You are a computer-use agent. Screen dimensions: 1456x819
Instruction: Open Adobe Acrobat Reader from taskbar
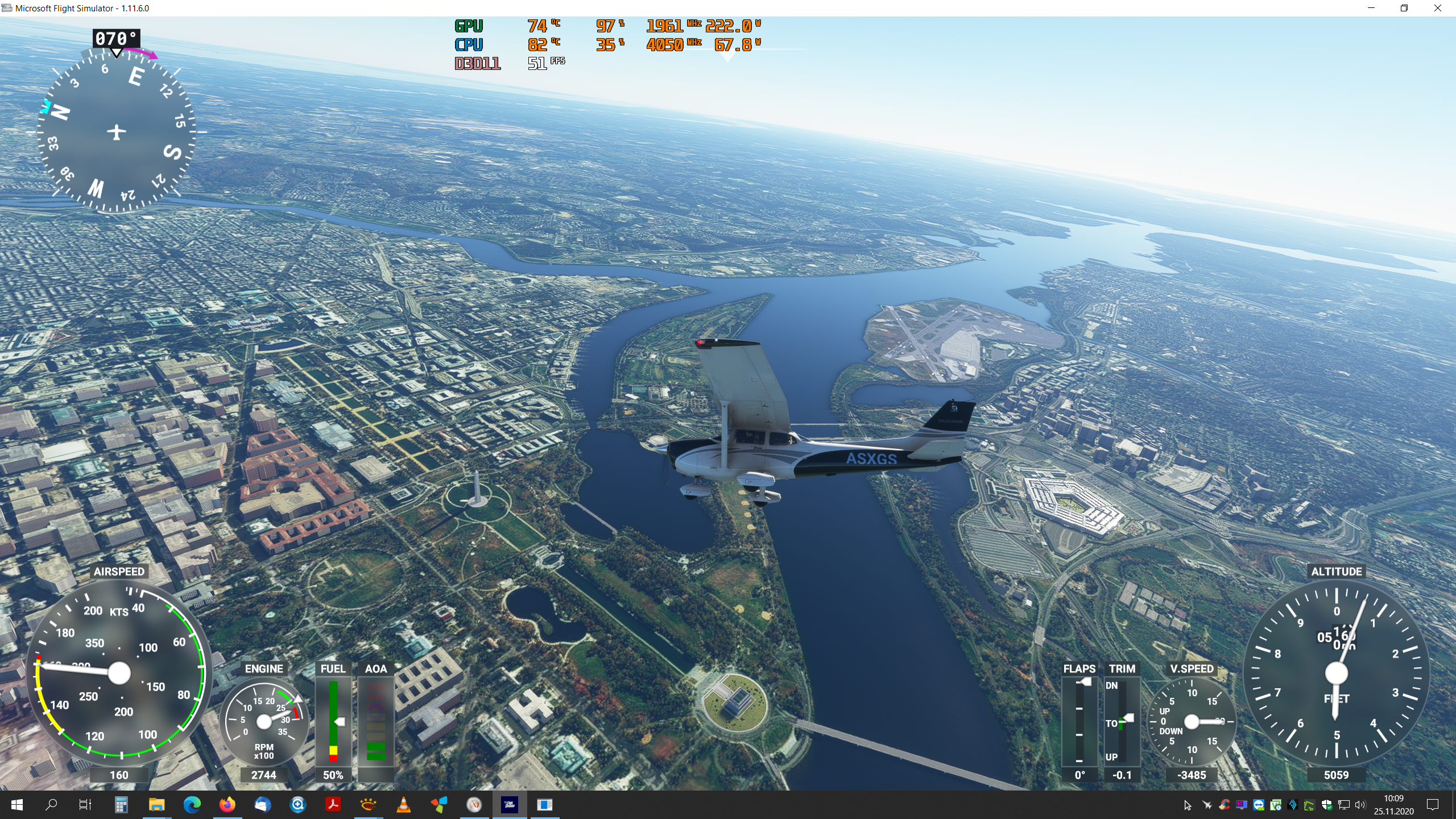click(x=333, y=805)
